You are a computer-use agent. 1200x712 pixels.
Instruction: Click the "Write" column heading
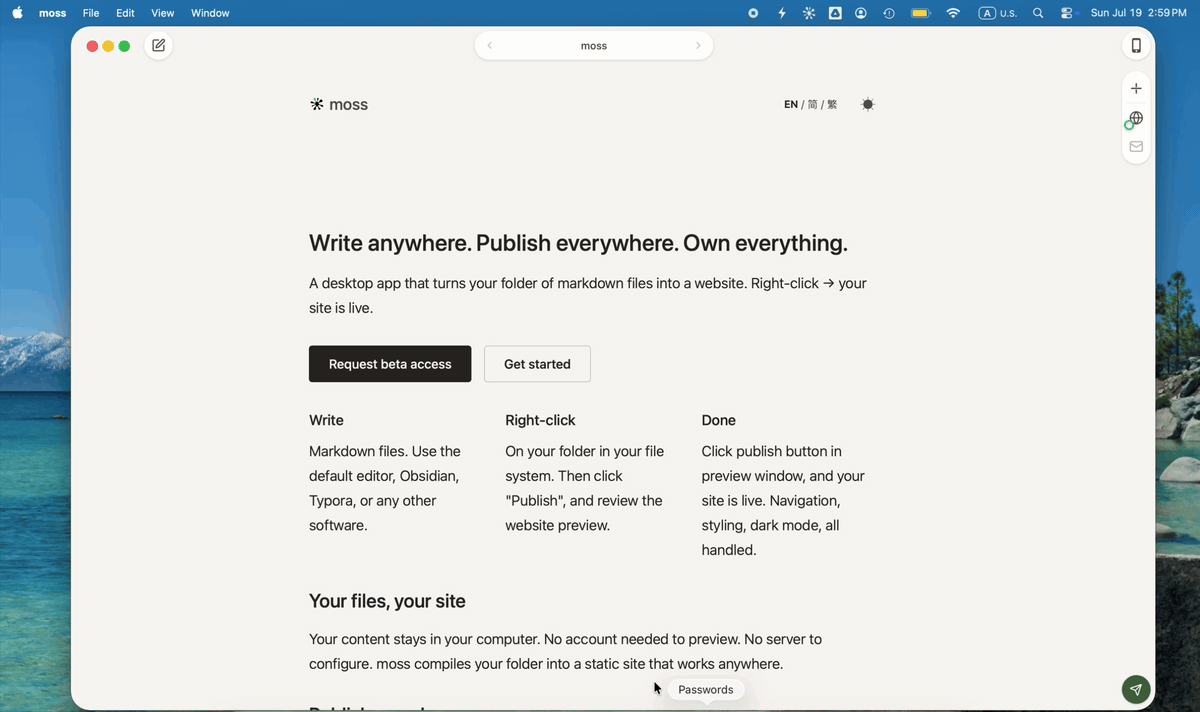click(326, 420)
